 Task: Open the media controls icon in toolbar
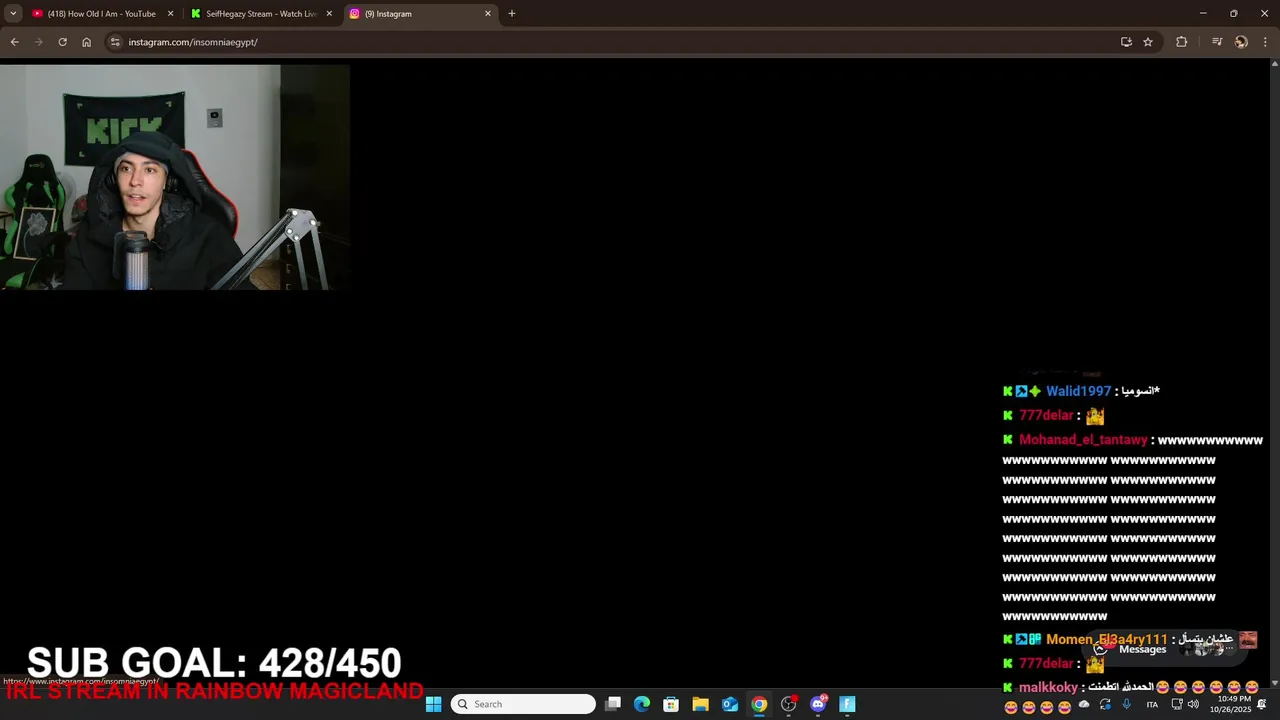[1216, 42]
